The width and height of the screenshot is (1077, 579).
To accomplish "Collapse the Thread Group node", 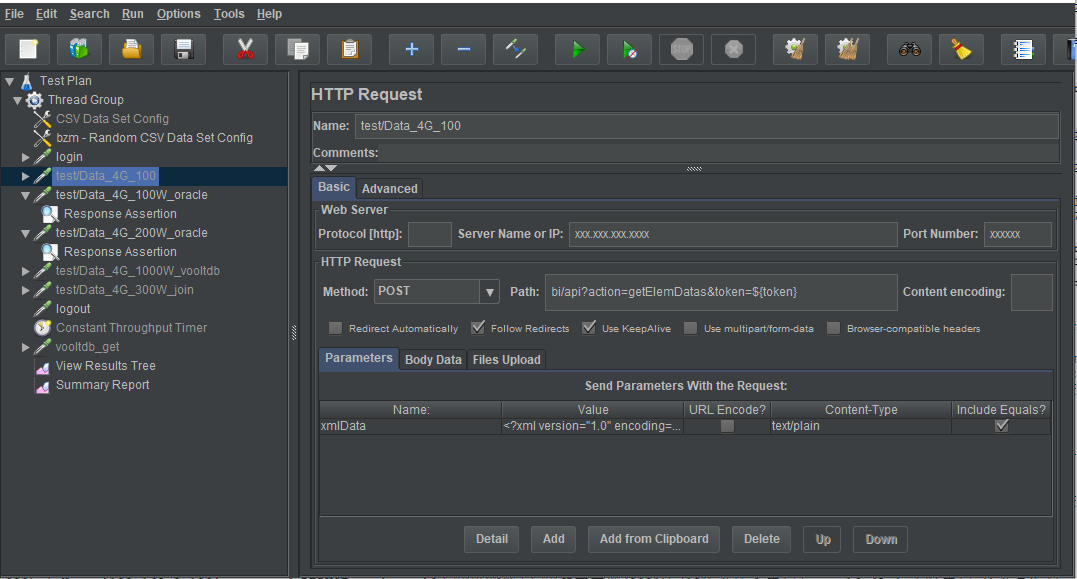I will (18, 101).
